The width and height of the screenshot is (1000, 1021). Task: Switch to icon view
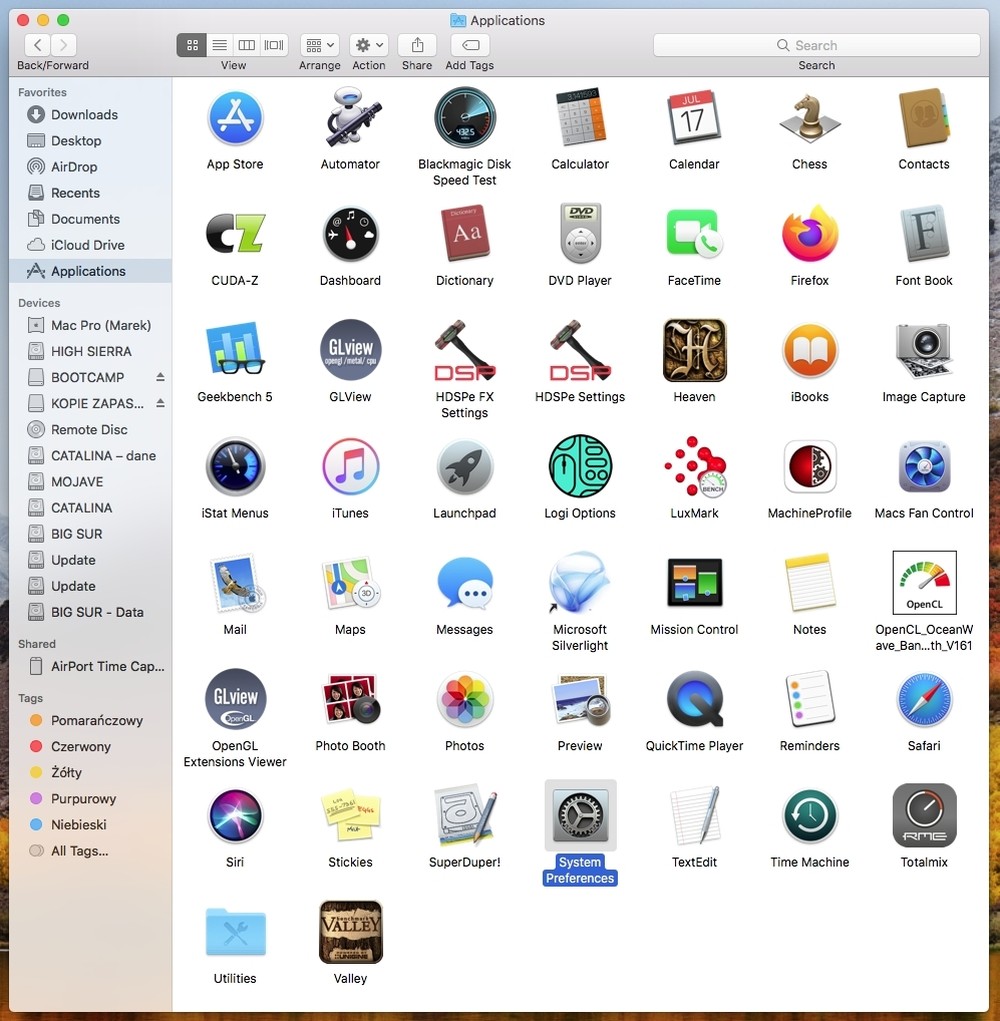[192, 45]
